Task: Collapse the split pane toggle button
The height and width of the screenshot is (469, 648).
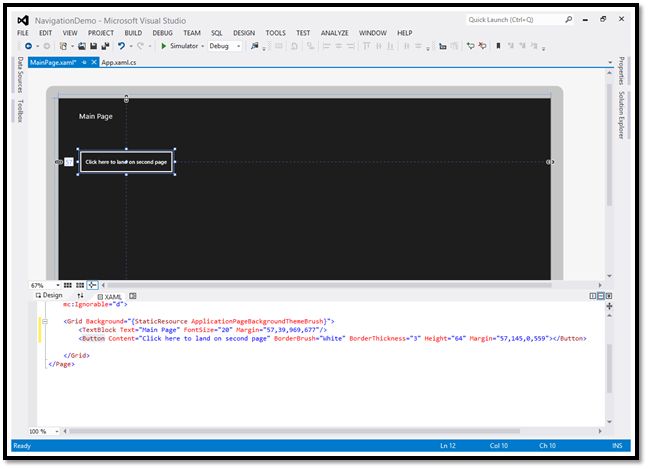Action: [x=610, y=296]
